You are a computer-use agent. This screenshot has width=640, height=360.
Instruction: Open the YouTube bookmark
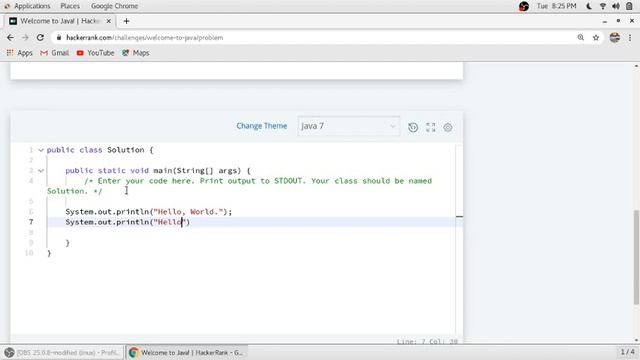(96, 53)
